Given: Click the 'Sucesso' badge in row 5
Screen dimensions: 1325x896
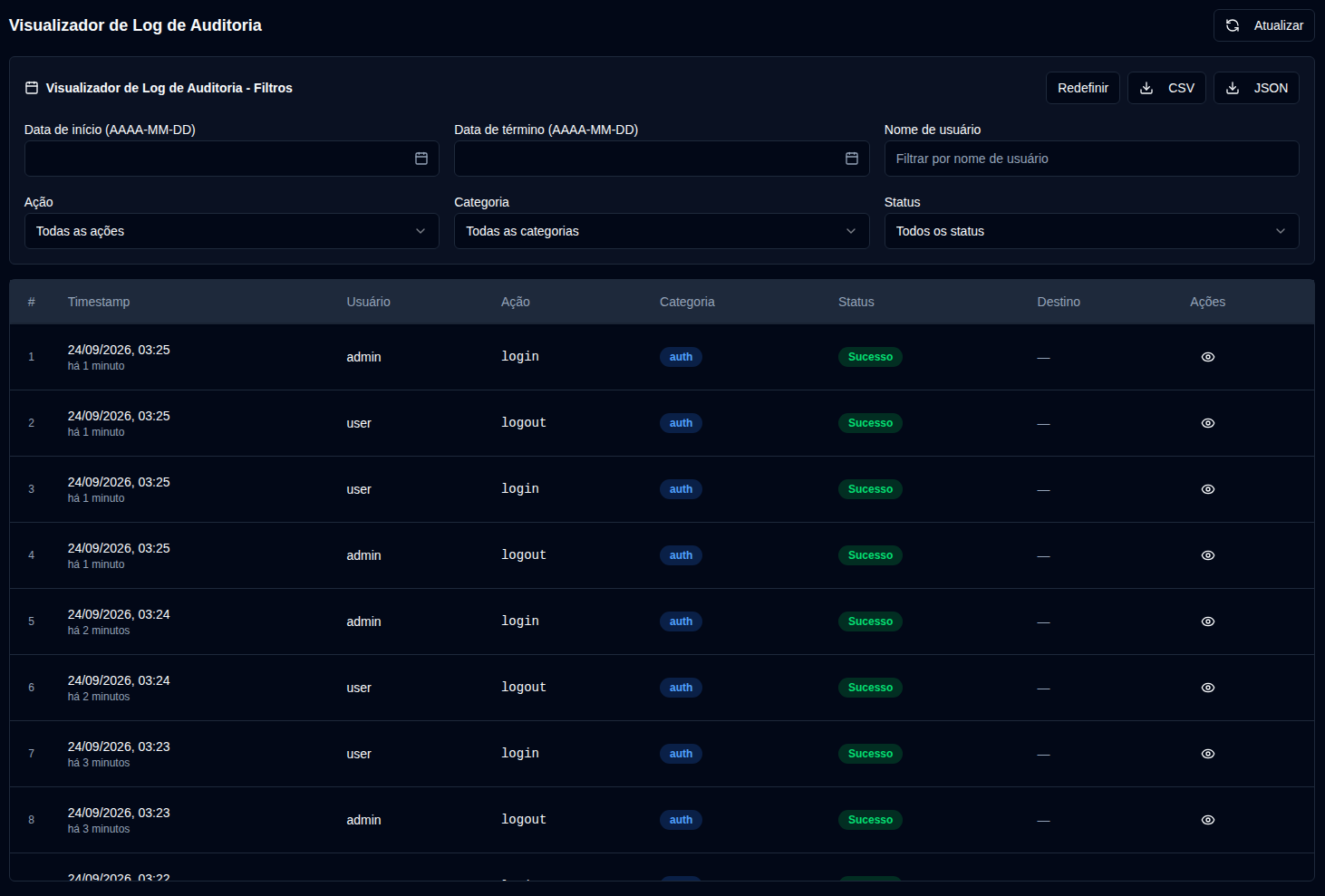Looking at the screenshot, I should point(870,621).
